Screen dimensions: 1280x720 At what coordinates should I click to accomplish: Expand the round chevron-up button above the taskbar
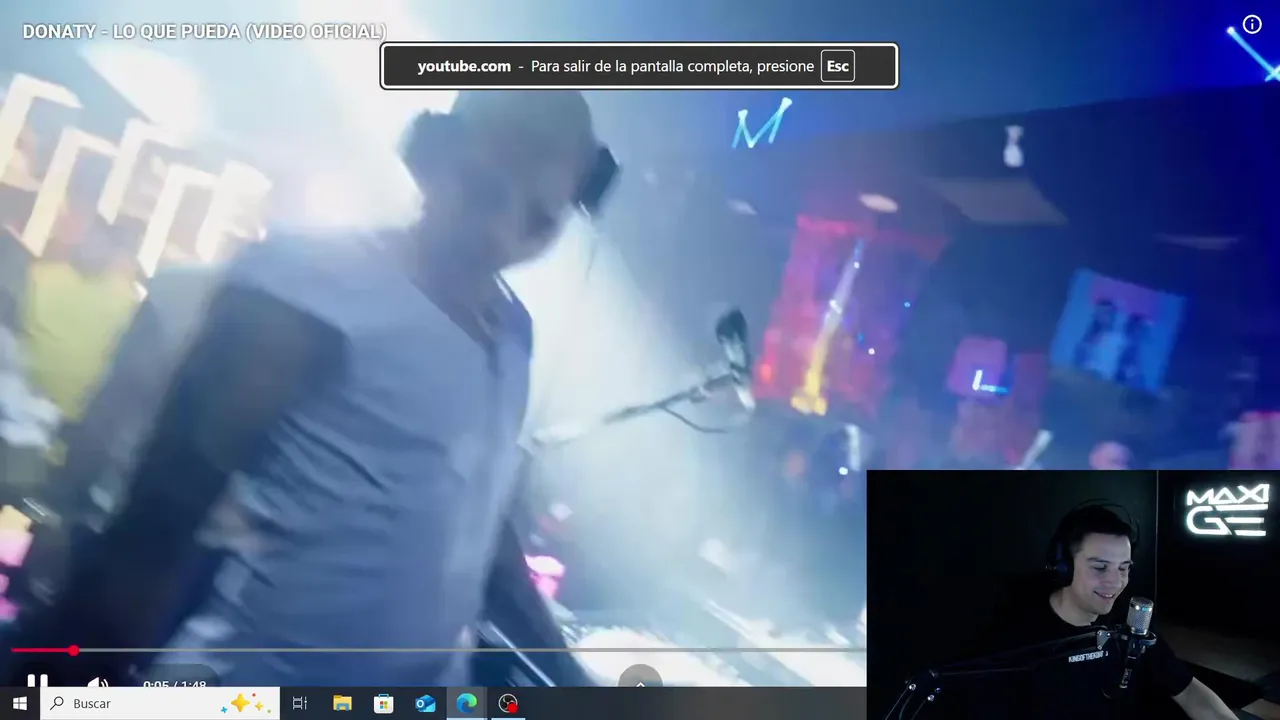pos(640,677)
